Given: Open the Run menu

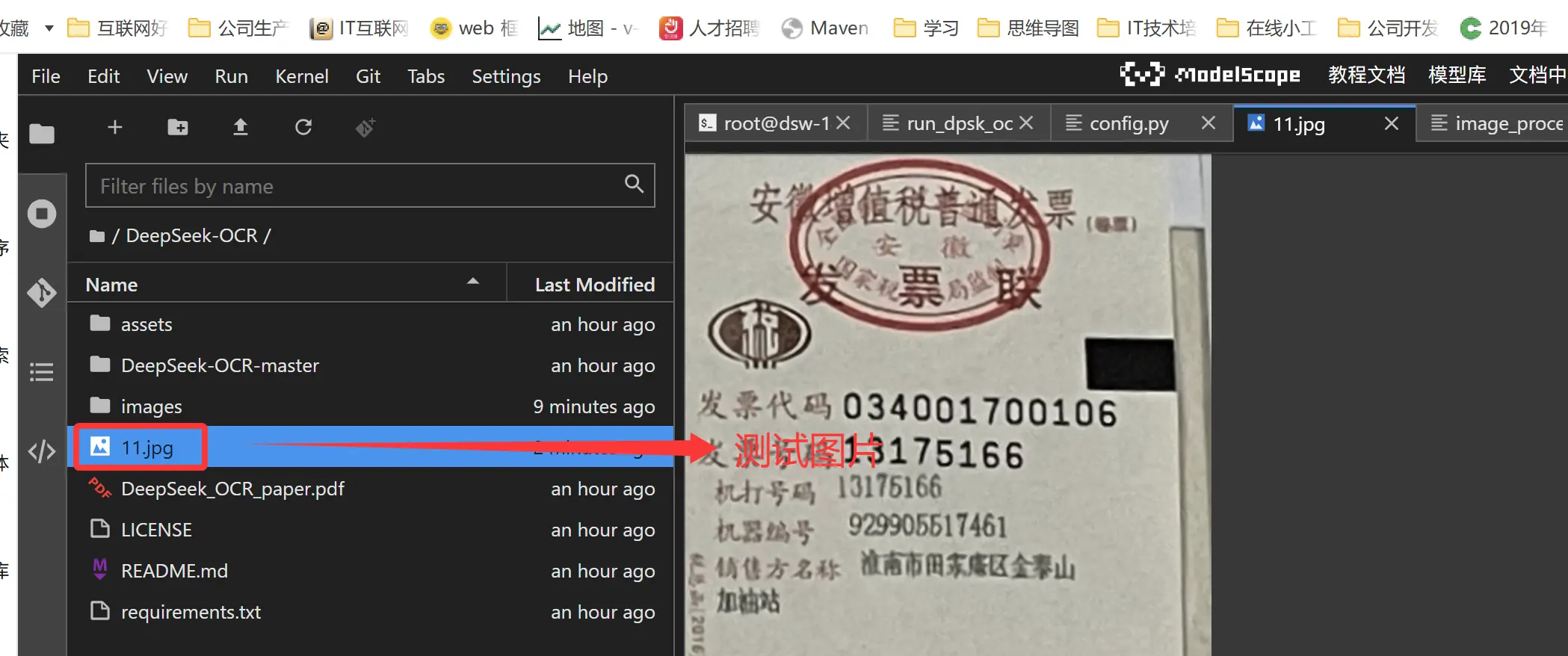Looking at the screenshot, I should tap(231, 76).
